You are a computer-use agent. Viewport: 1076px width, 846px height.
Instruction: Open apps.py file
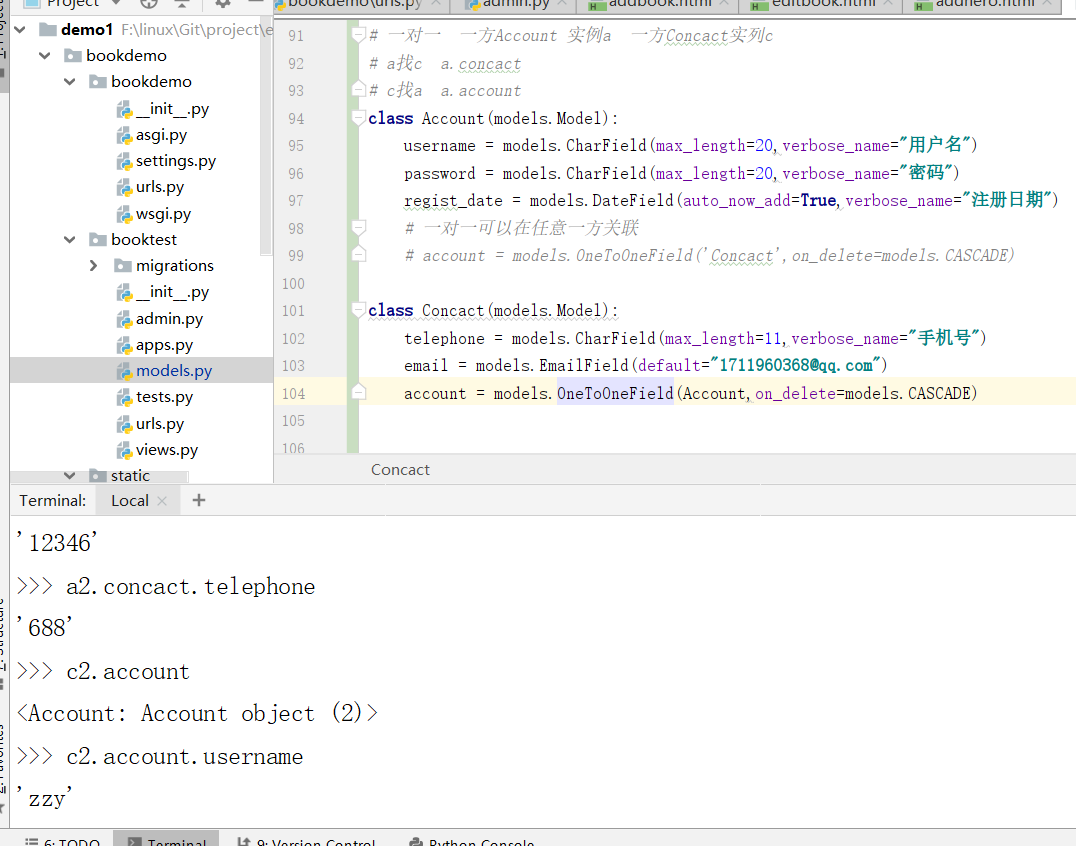click(x=164, y=344)
